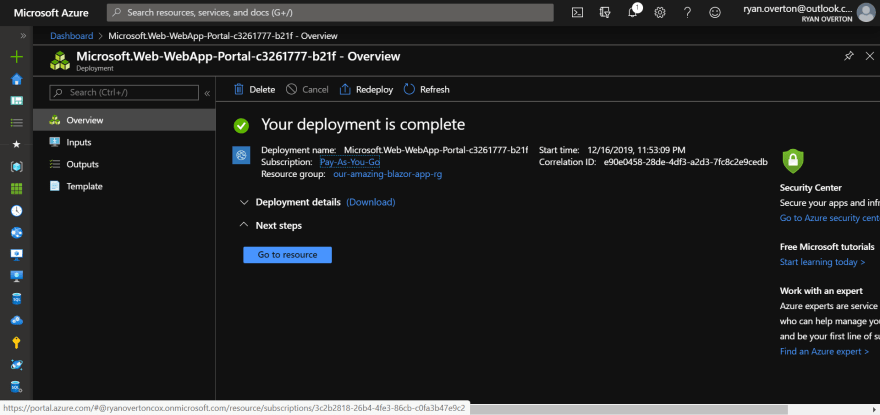The height and width of the screenshot is (415, 880).
Task: Open the All services list icon
Action: click(17, 122)
